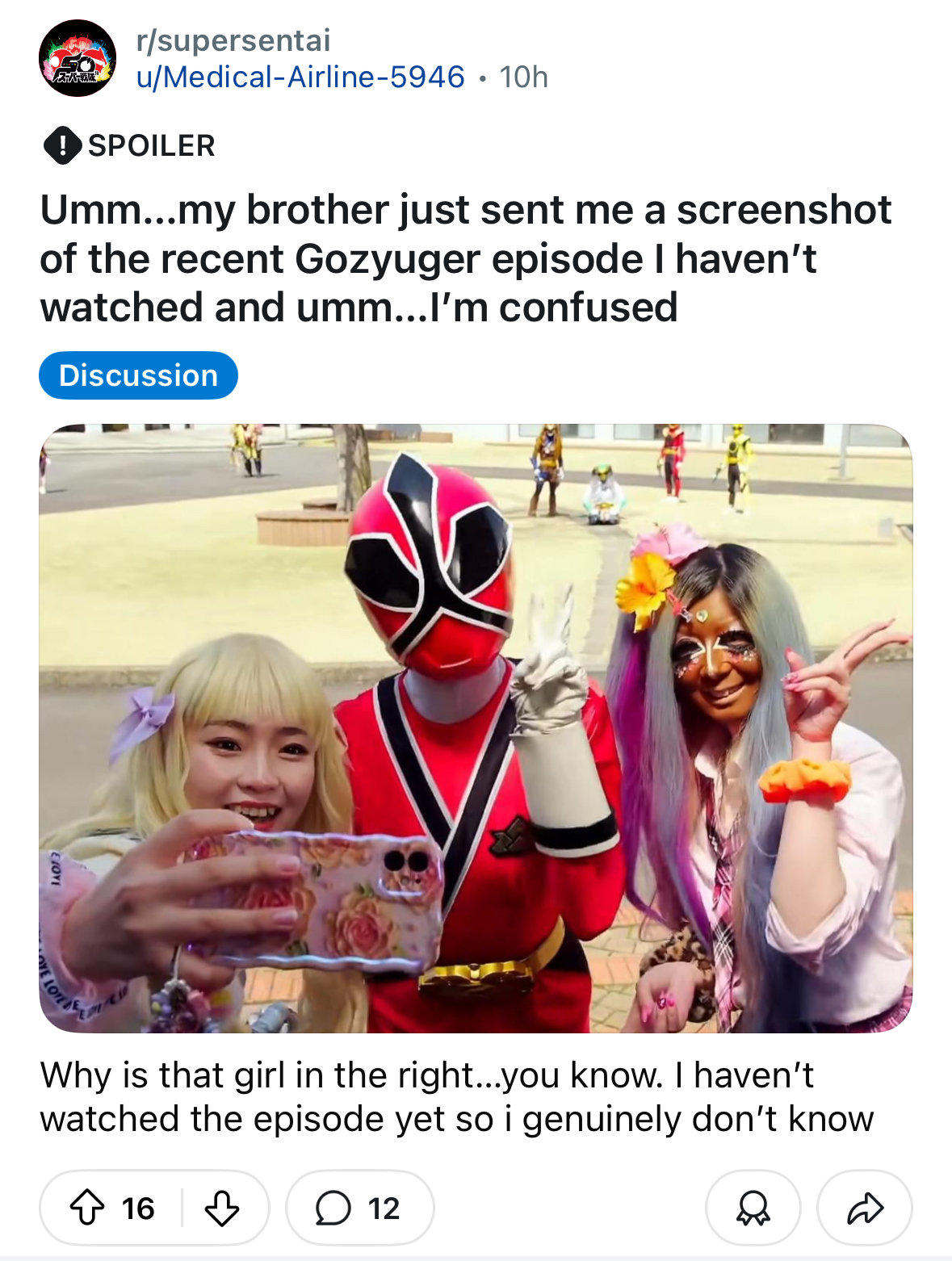Tap the spoiler warning icon
The width and height of the screenshot is (952, 1261).
coord(61,146)
